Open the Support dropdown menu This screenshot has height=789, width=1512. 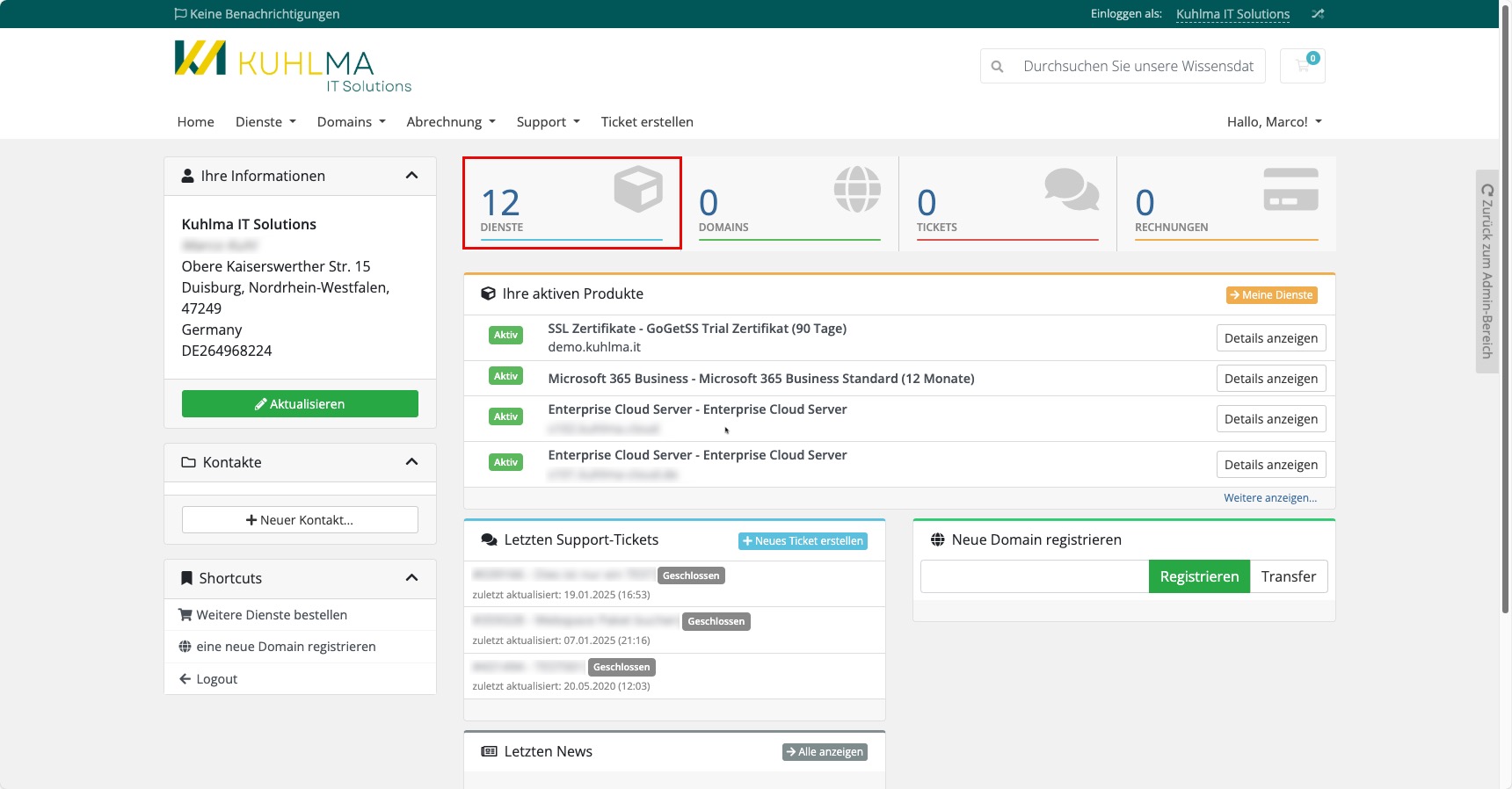click(549, 122)
